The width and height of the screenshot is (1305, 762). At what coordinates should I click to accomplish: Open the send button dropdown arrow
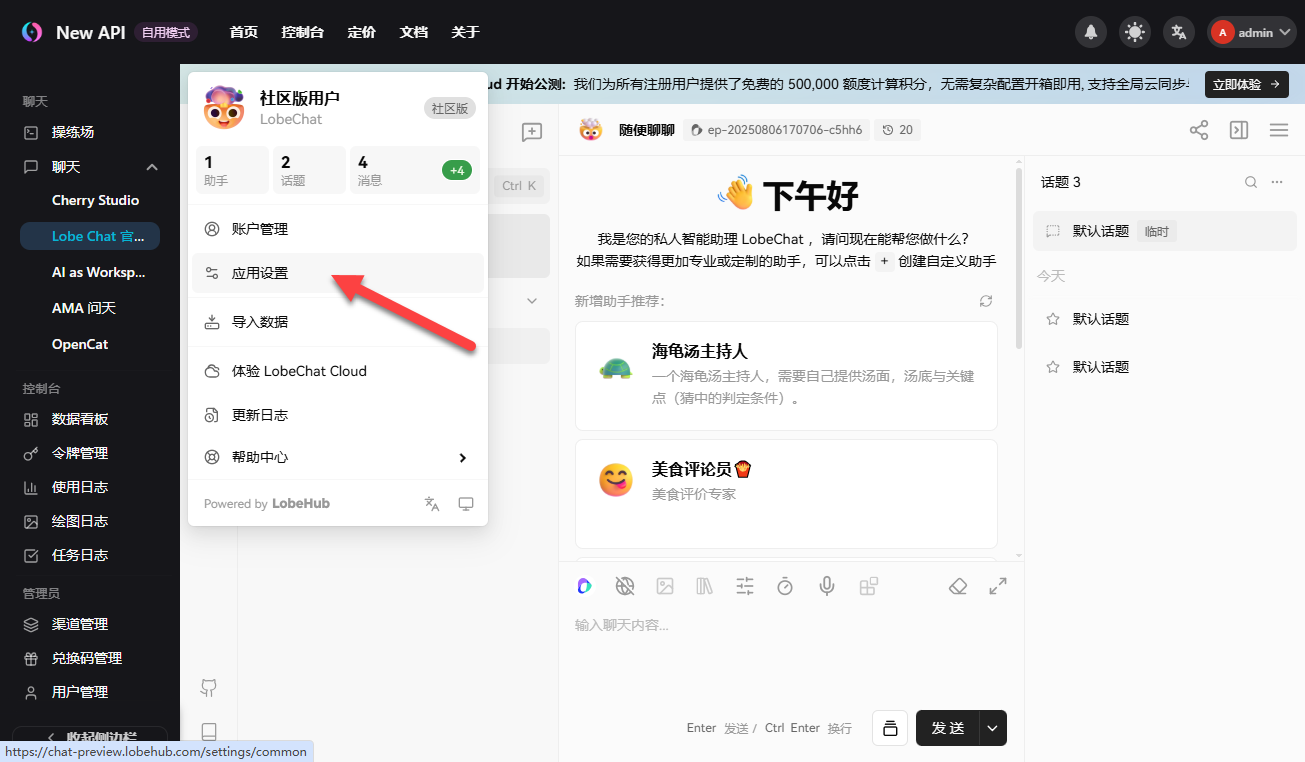(x=991, y=728)
